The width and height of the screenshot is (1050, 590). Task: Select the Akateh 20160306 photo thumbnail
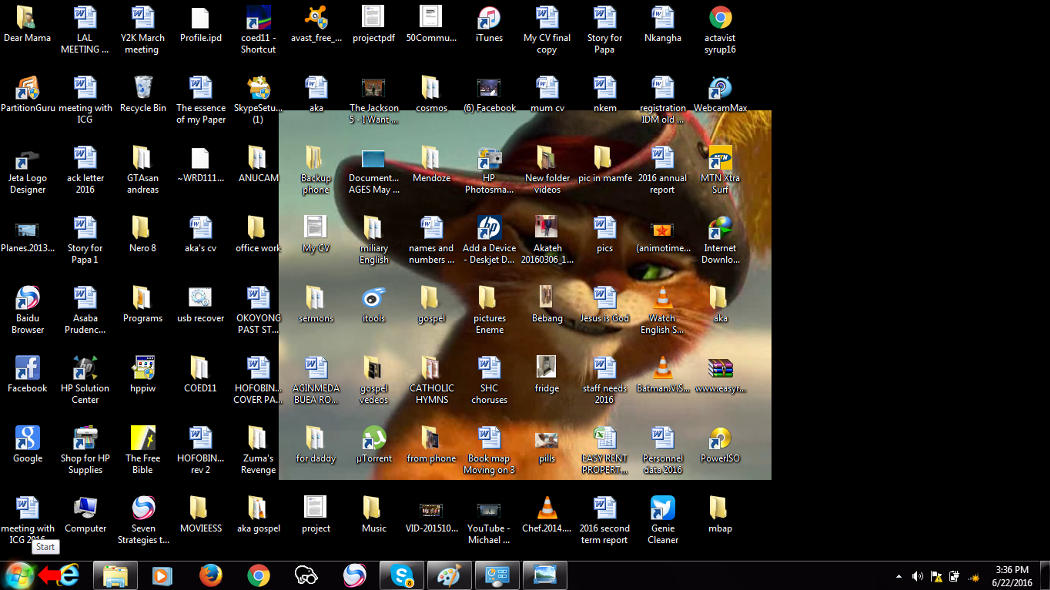[x=547, y=240]
